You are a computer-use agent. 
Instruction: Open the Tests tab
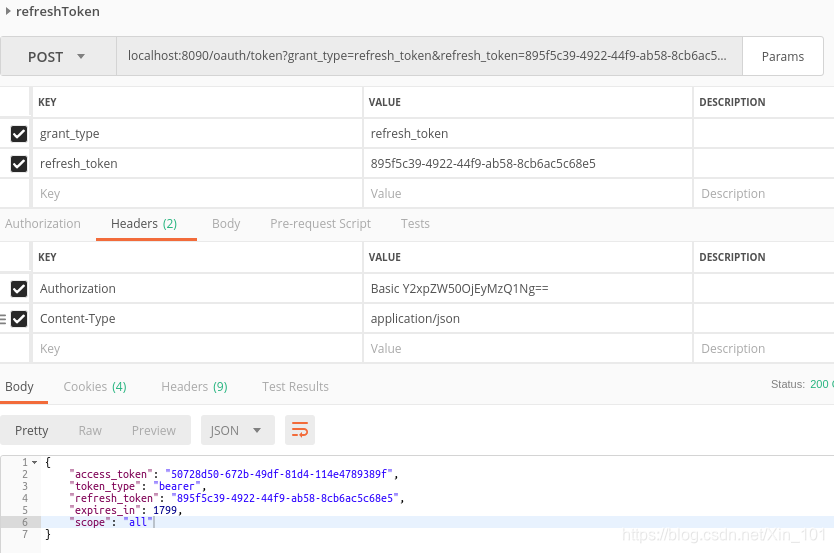pos(415,224)
